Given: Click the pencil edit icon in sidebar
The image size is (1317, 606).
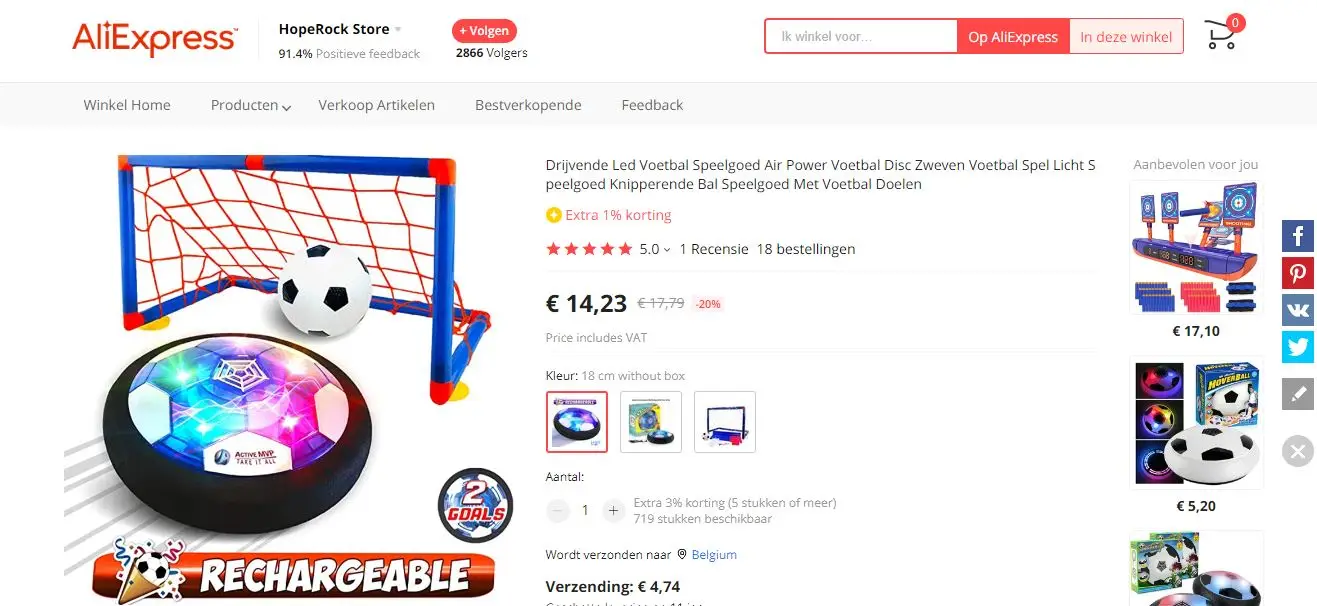Looking at the screenshot, I should coord(1298,394).
